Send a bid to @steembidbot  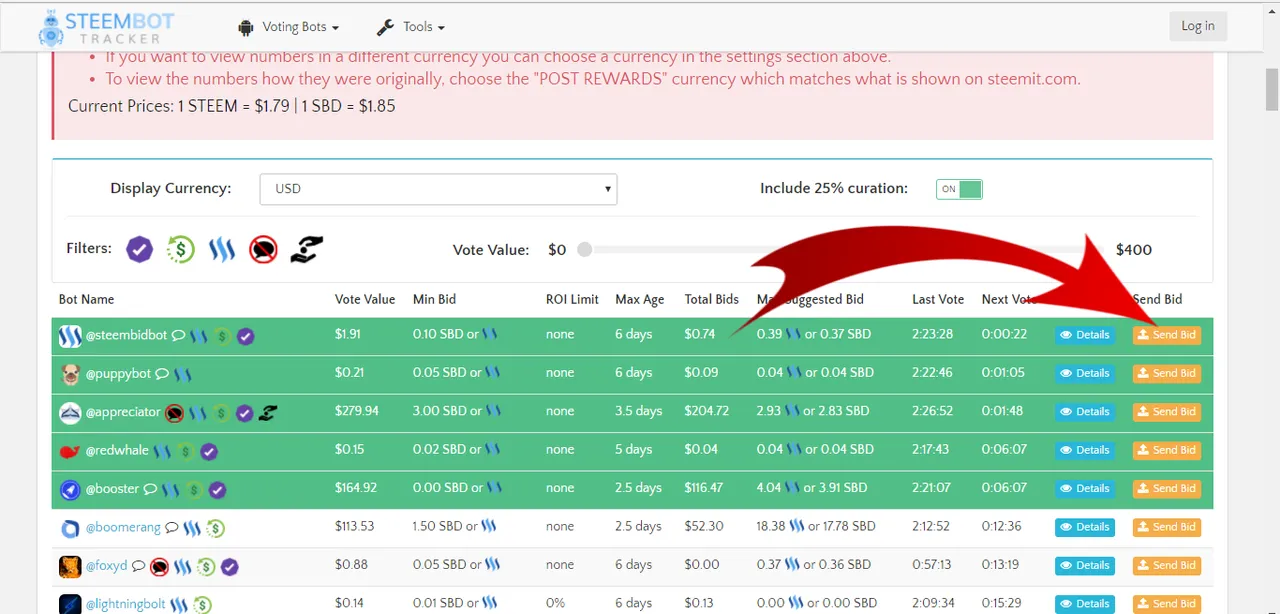[x=1167, y=335]
